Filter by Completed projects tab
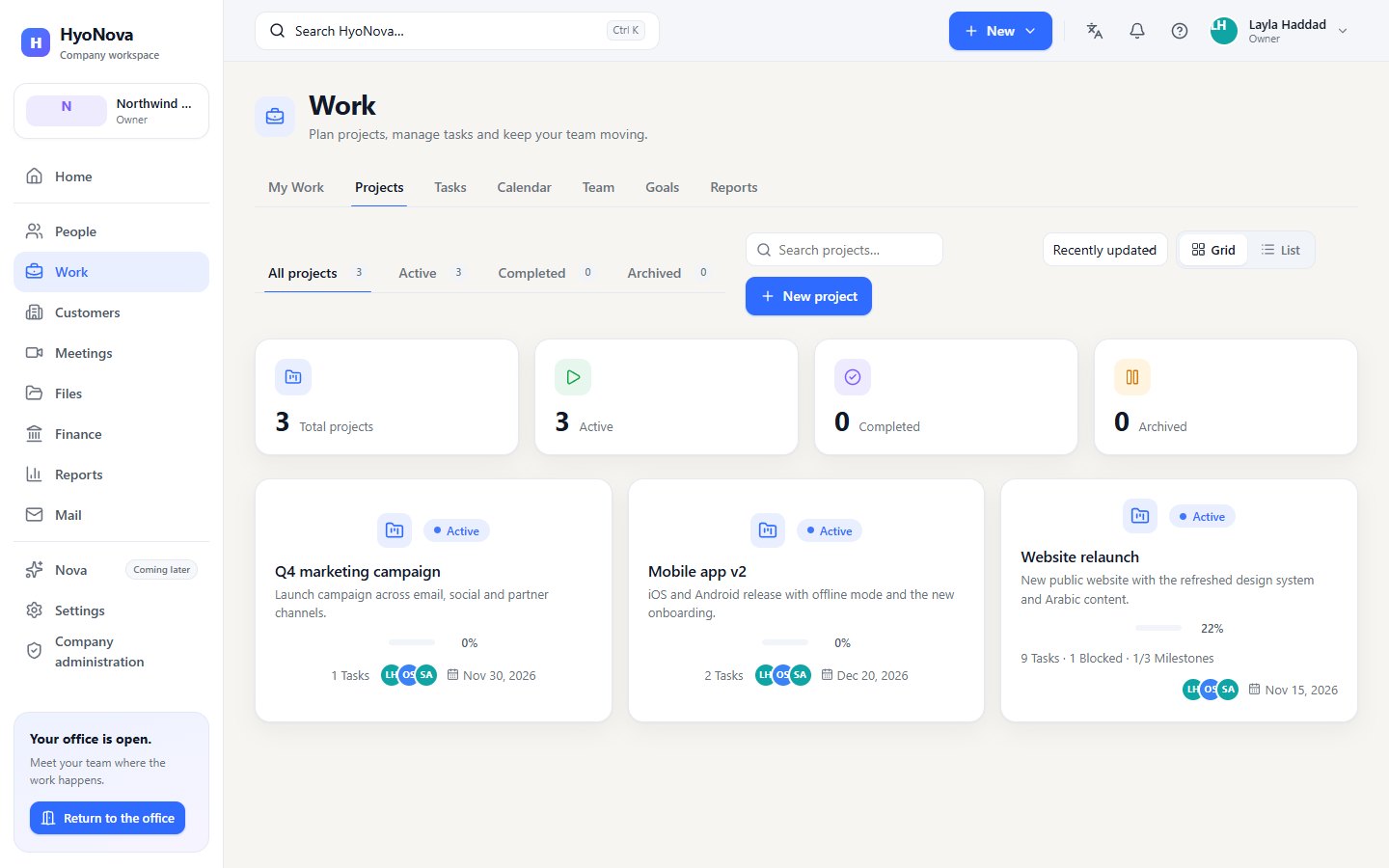The height and width of the screenshot is (868, 1389). [x=546, y=273]
